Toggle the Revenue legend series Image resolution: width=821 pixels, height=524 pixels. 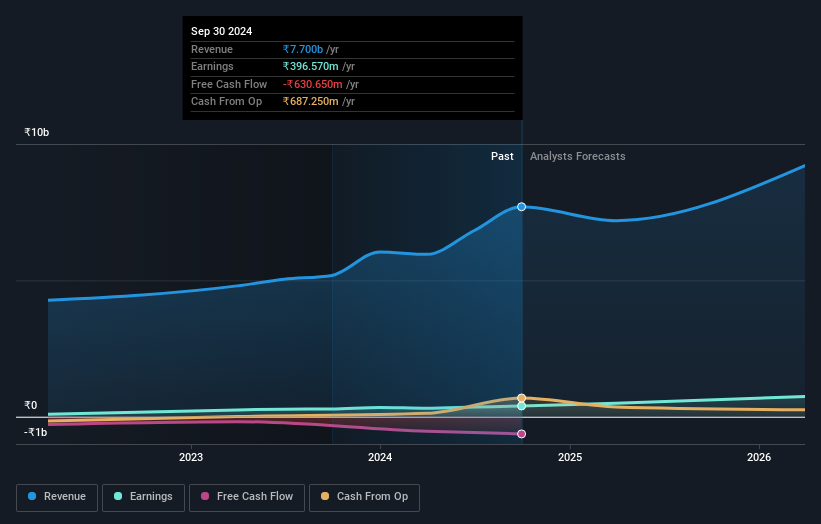click(x=57, y=497)
